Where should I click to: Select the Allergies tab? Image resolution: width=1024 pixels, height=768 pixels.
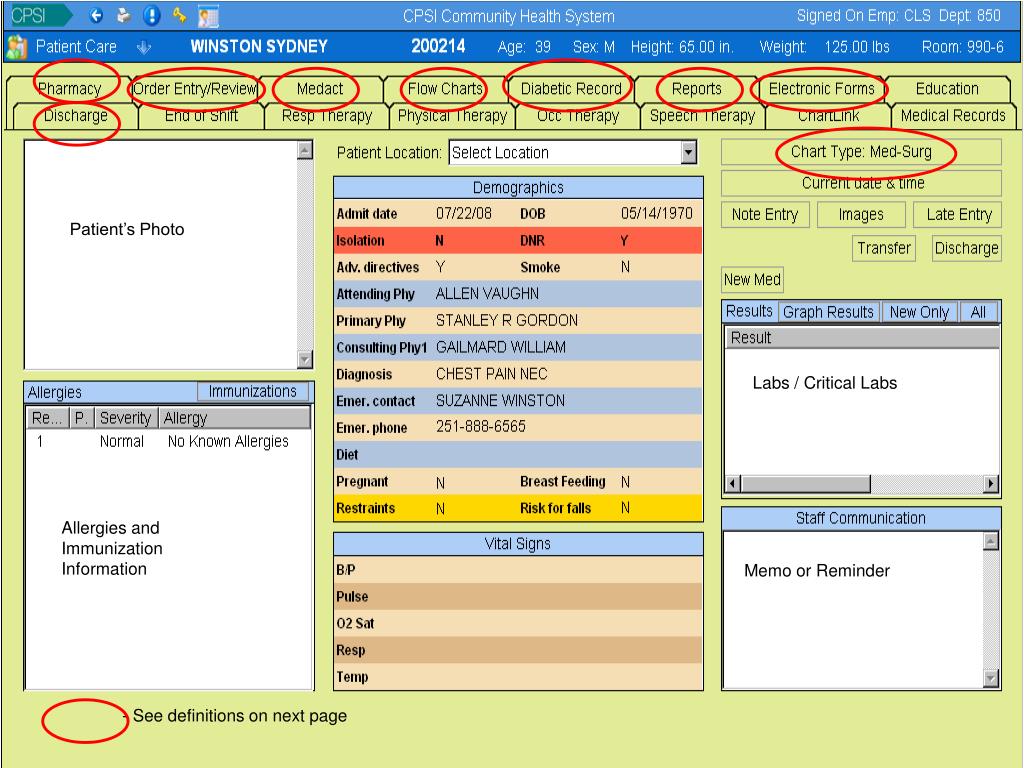[55, 392]
